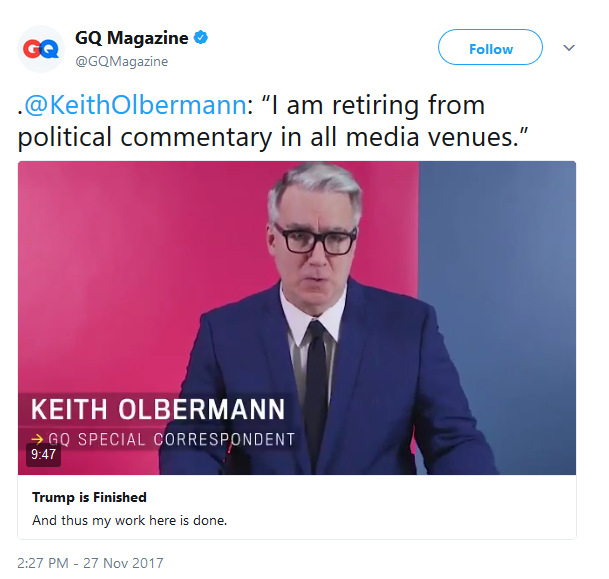
Task: Click the yellow arrow icon in caption
Action: tap(37, 439)
